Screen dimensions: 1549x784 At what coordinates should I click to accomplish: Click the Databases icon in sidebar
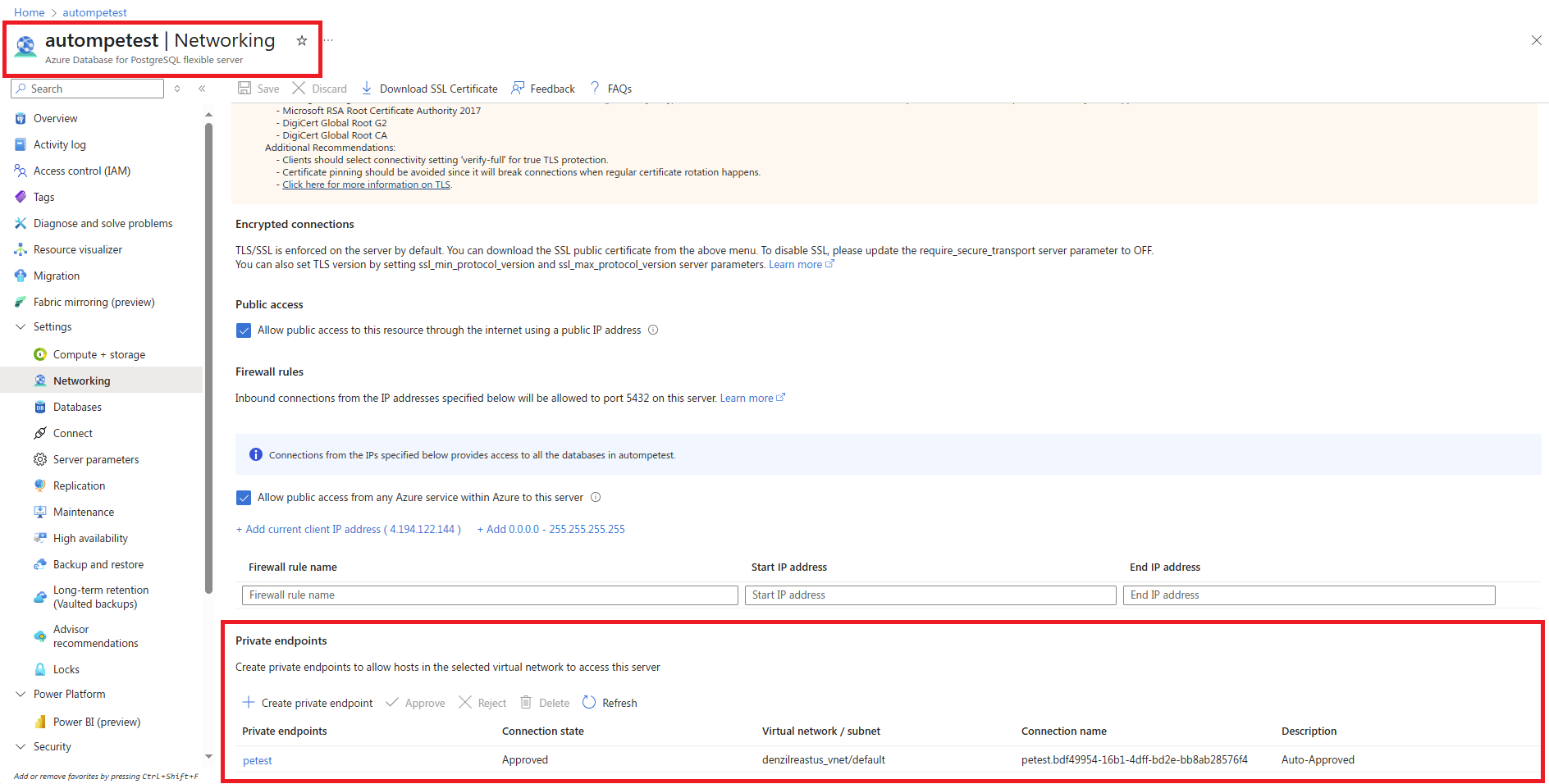click(40, 408)
